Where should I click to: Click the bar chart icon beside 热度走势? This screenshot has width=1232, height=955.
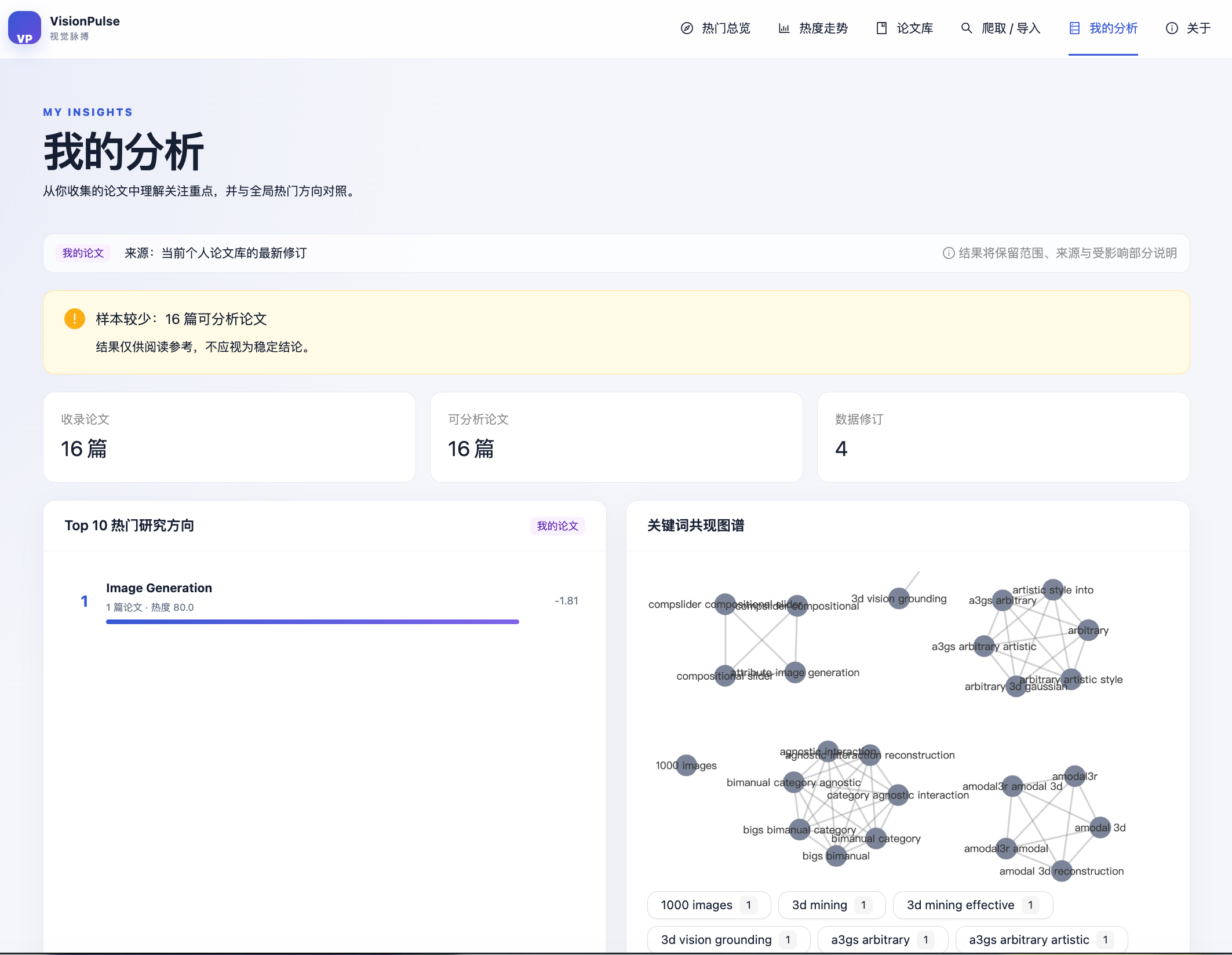784,28
